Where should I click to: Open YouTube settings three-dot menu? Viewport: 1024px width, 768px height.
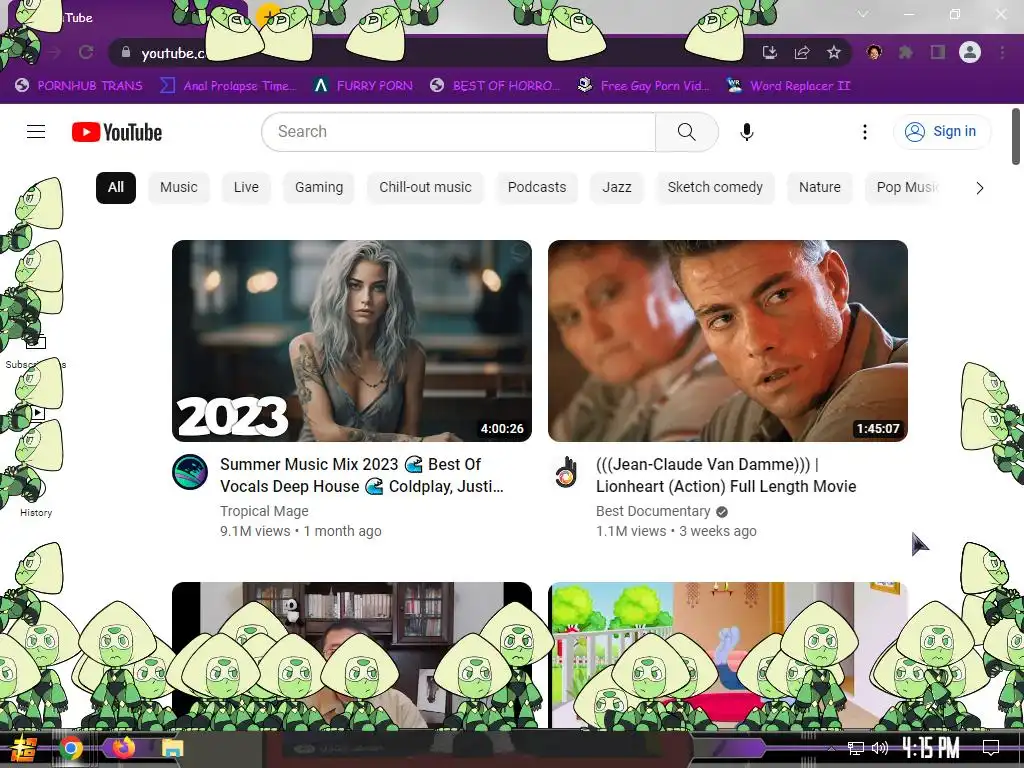pos(865,132)
